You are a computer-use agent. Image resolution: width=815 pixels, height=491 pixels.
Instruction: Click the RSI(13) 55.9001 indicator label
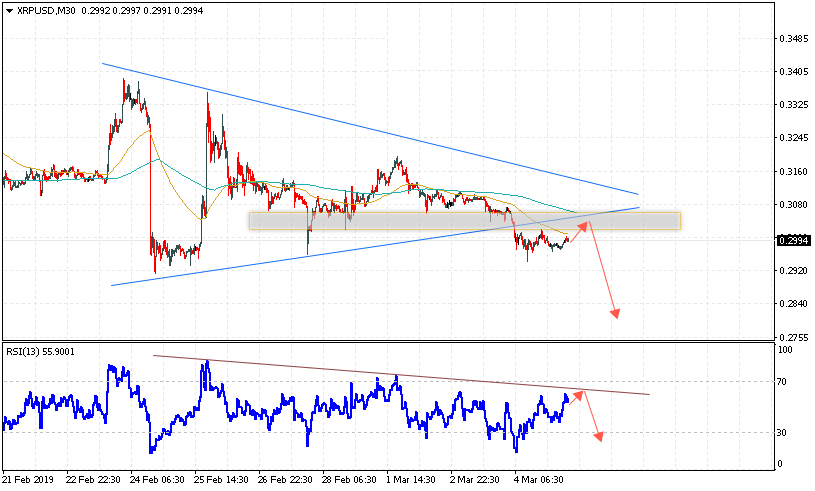tap(40, 351)
